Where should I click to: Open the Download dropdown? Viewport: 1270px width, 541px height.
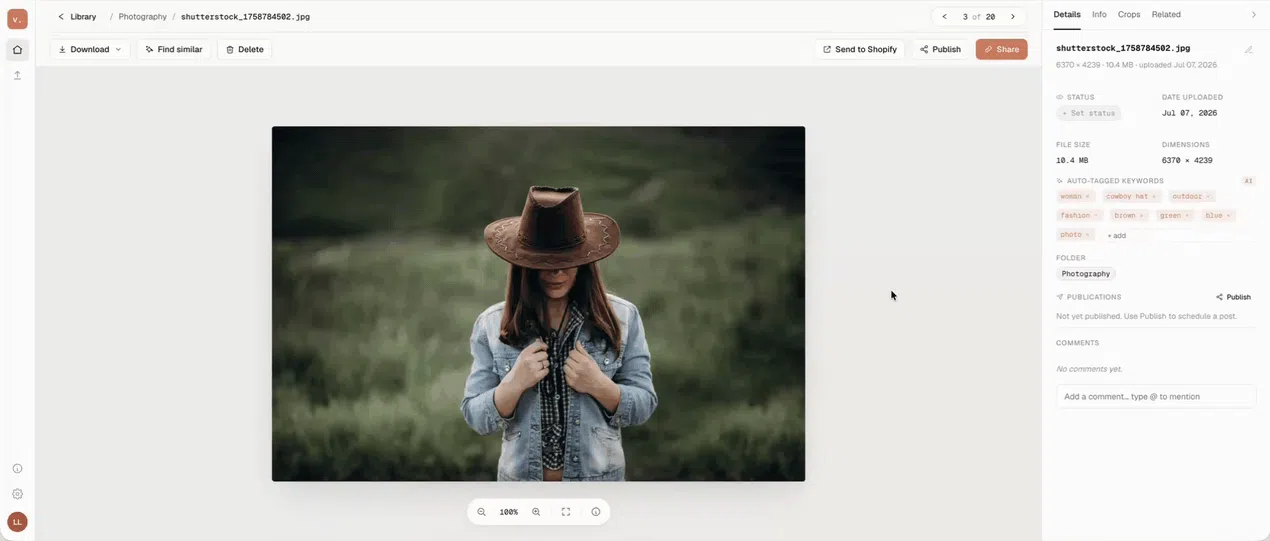tap(90, 49)
